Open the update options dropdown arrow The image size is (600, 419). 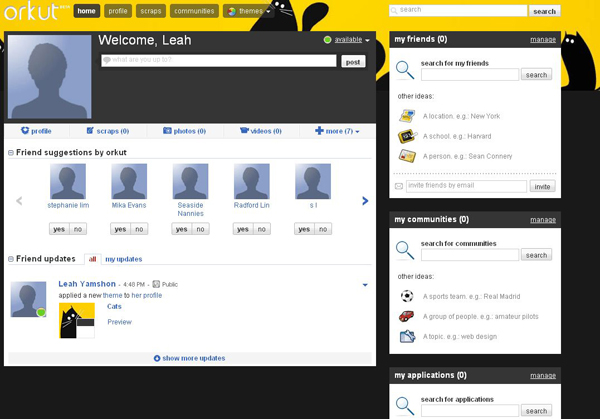(365, 285)
